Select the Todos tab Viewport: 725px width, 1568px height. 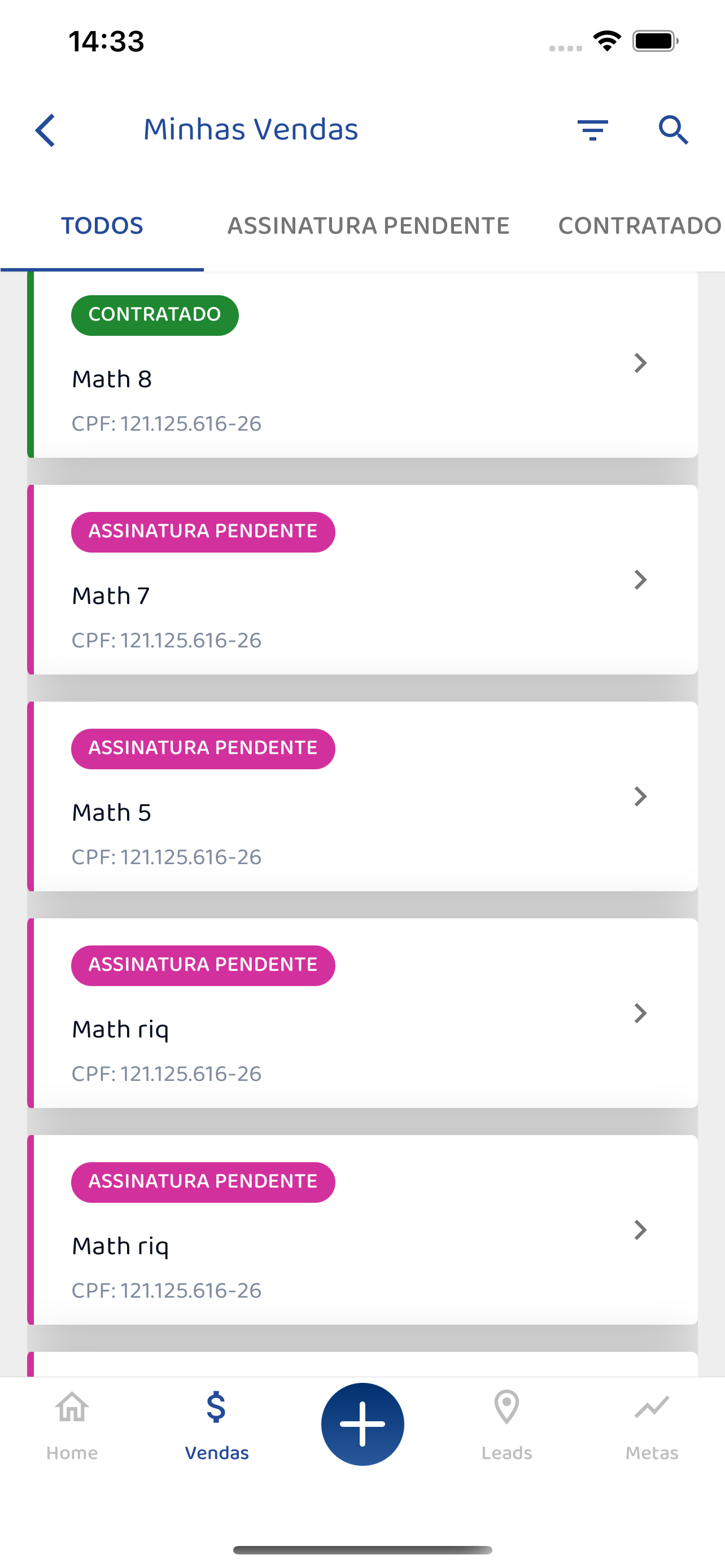[x=102, y=226]
